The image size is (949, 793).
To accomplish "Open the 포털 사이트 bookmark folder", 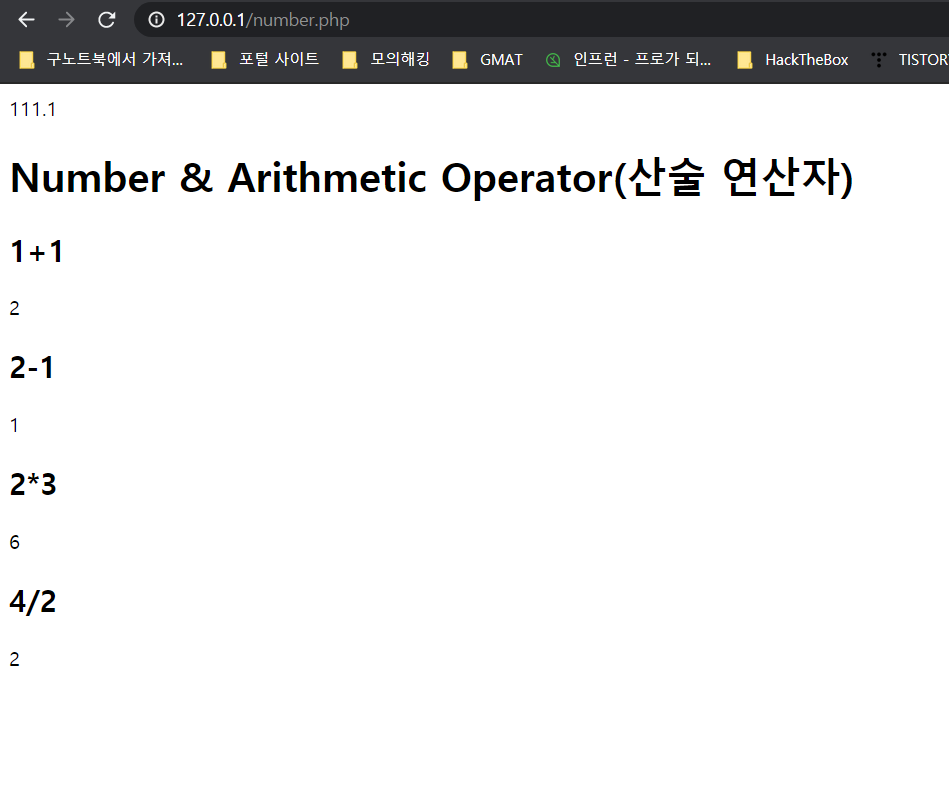I will coord(265,59).
